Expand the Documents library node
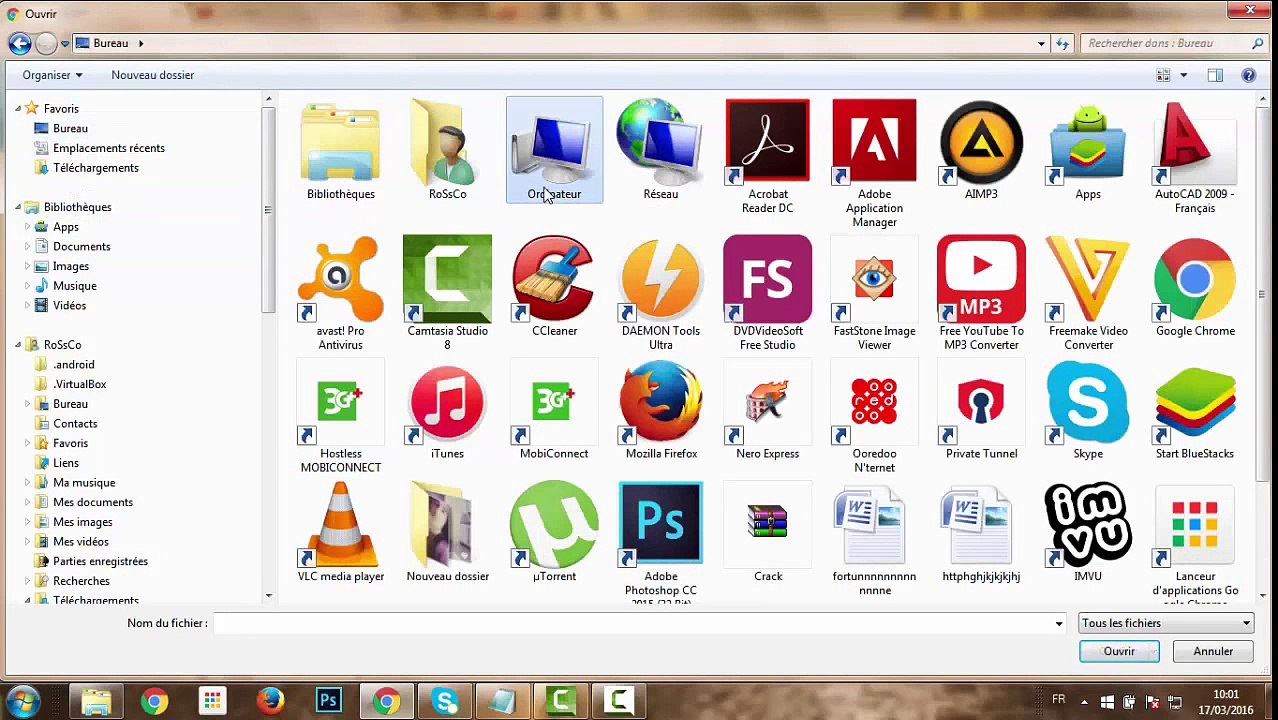This screenshot has height=720, width=1278. click(28, 246)
